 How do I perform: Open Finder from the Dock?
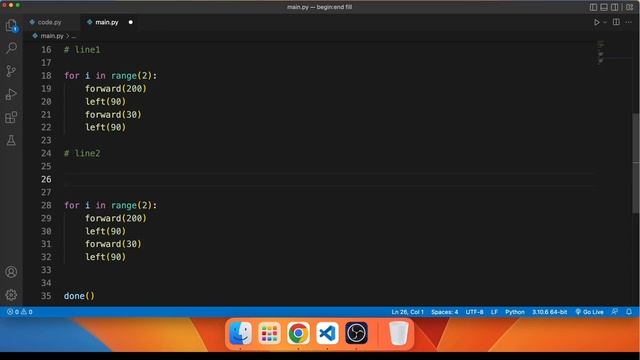pos(240,333)
